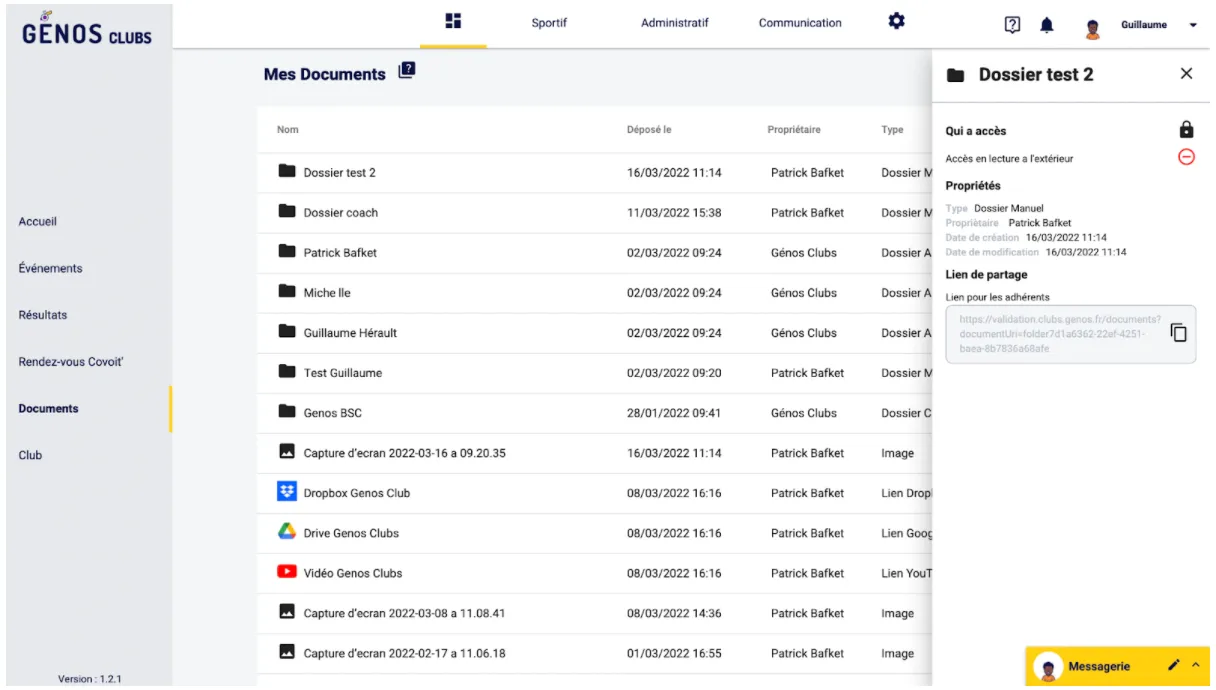The width and height of the screenshot is (1216, 690).
Task: Open the Administratif menu
Action: point(674,23)
